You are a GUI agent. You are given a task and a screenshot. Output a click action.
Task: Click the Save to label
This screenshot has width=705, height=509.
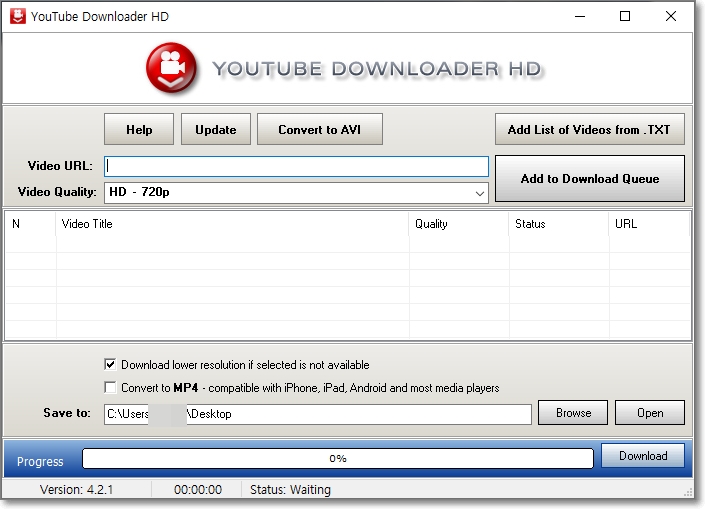tap(67, 413)
